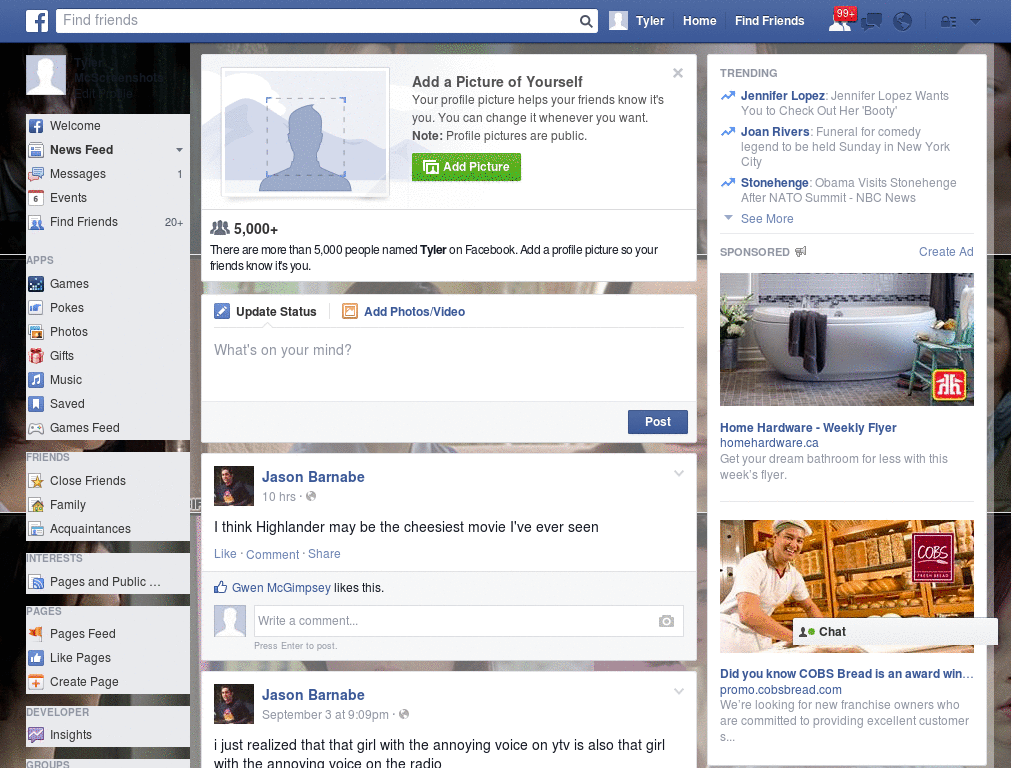Viewport: 1024px width, 768px height.
Task: Open COBS Bread ad headline
Action: [846, 674]
